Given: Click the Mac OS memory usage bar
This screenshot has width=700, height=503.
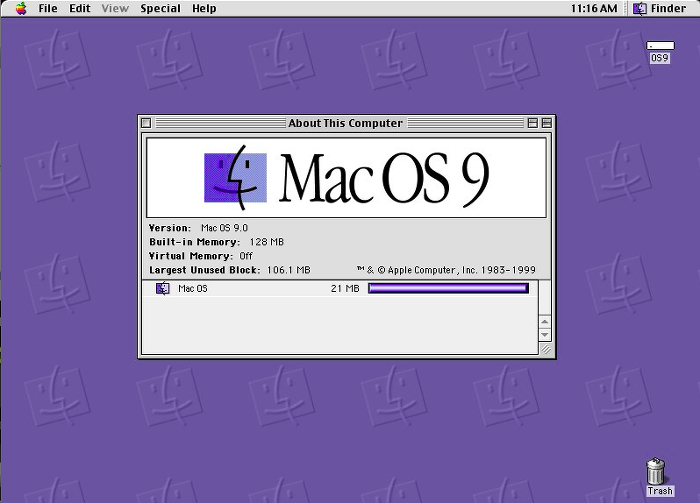Looking at the screenshot, I should (x=448, y=288).
